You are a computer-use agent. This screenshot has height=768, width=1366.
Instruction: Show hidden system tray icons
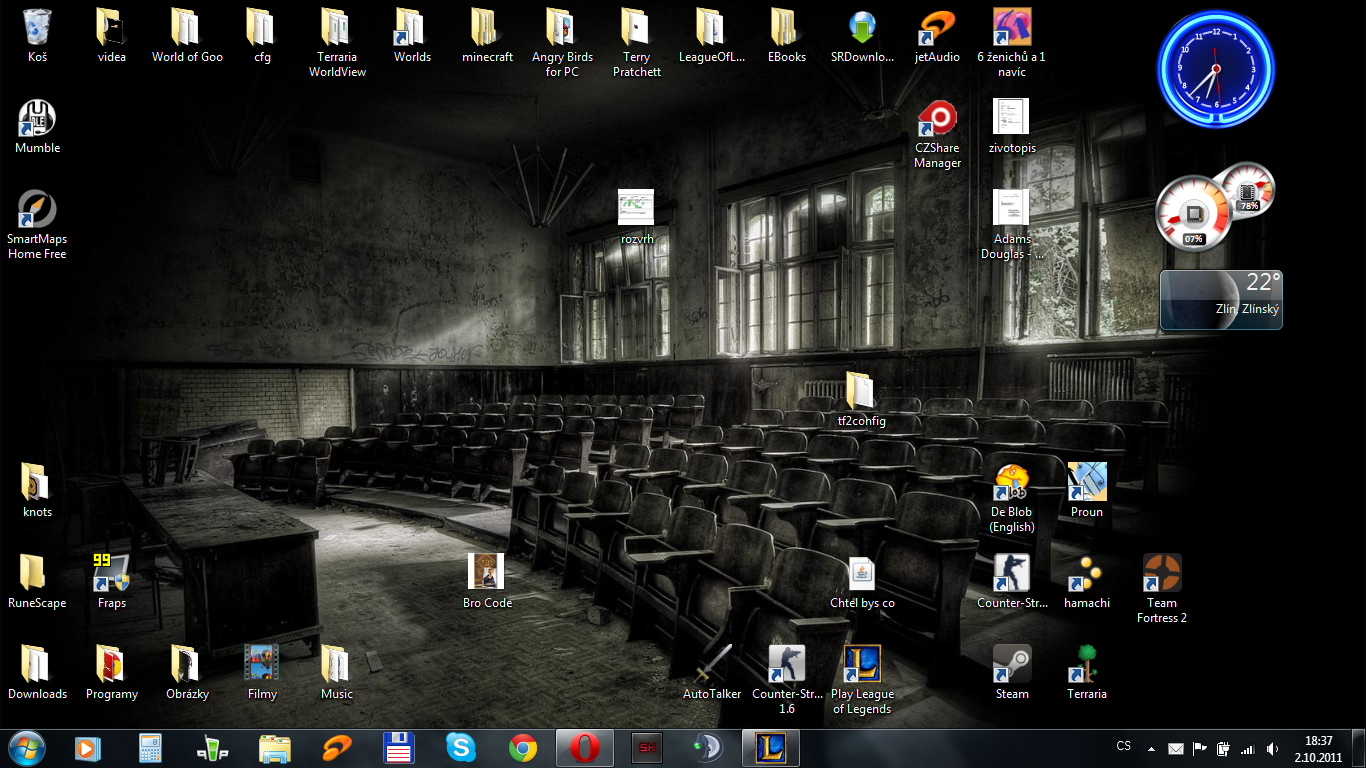point(1150,748)
